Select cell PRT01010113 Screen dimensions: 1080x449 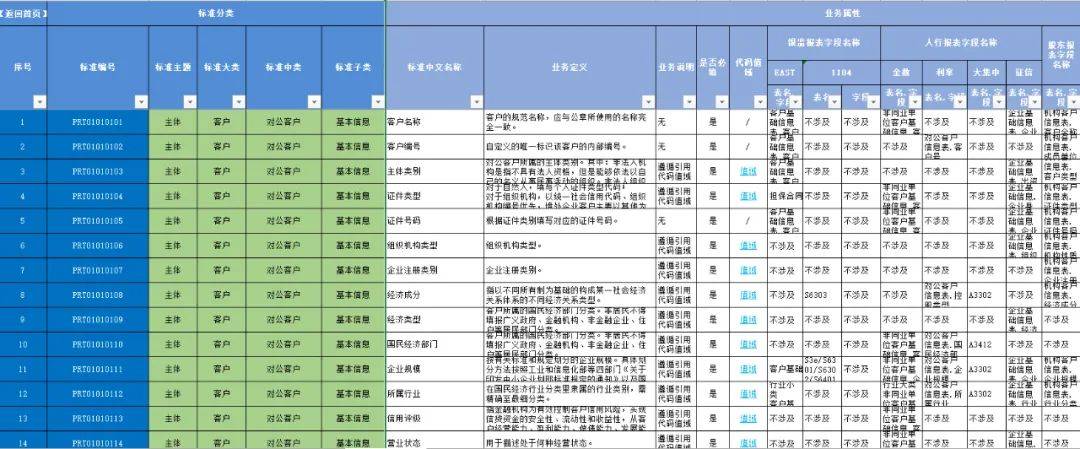click(x=98, y=418)
